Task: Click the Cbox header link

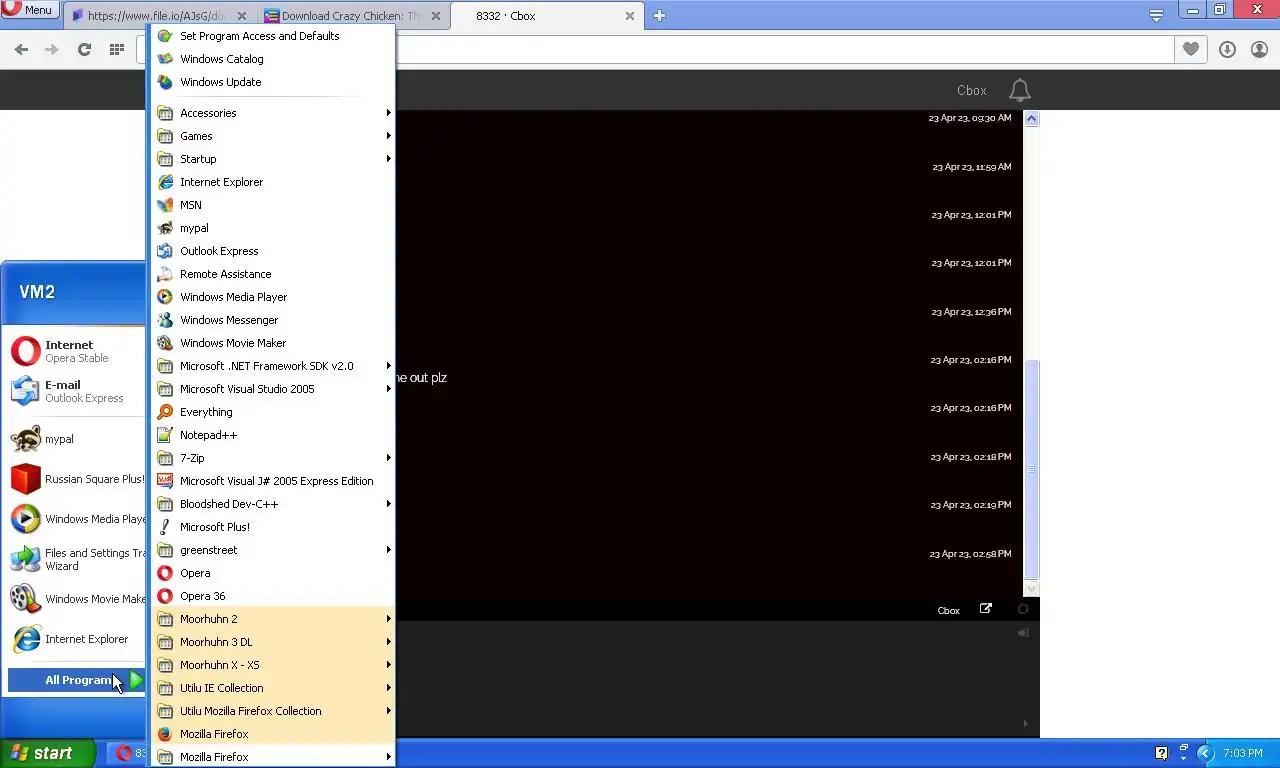Action: (971, 90)
